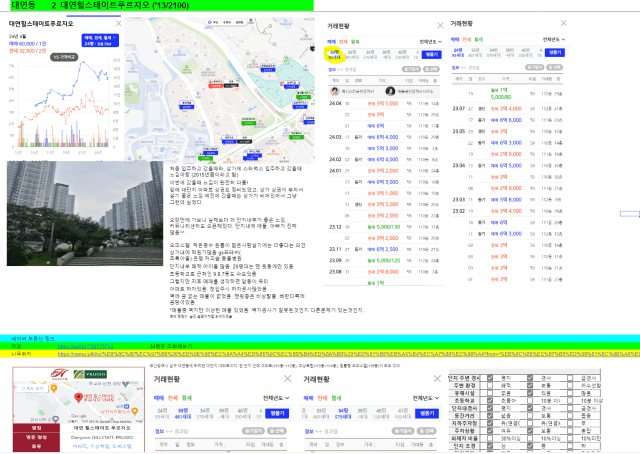Toggle 쾌적 checkbox in 주변 환경 row

pos(490,385)
